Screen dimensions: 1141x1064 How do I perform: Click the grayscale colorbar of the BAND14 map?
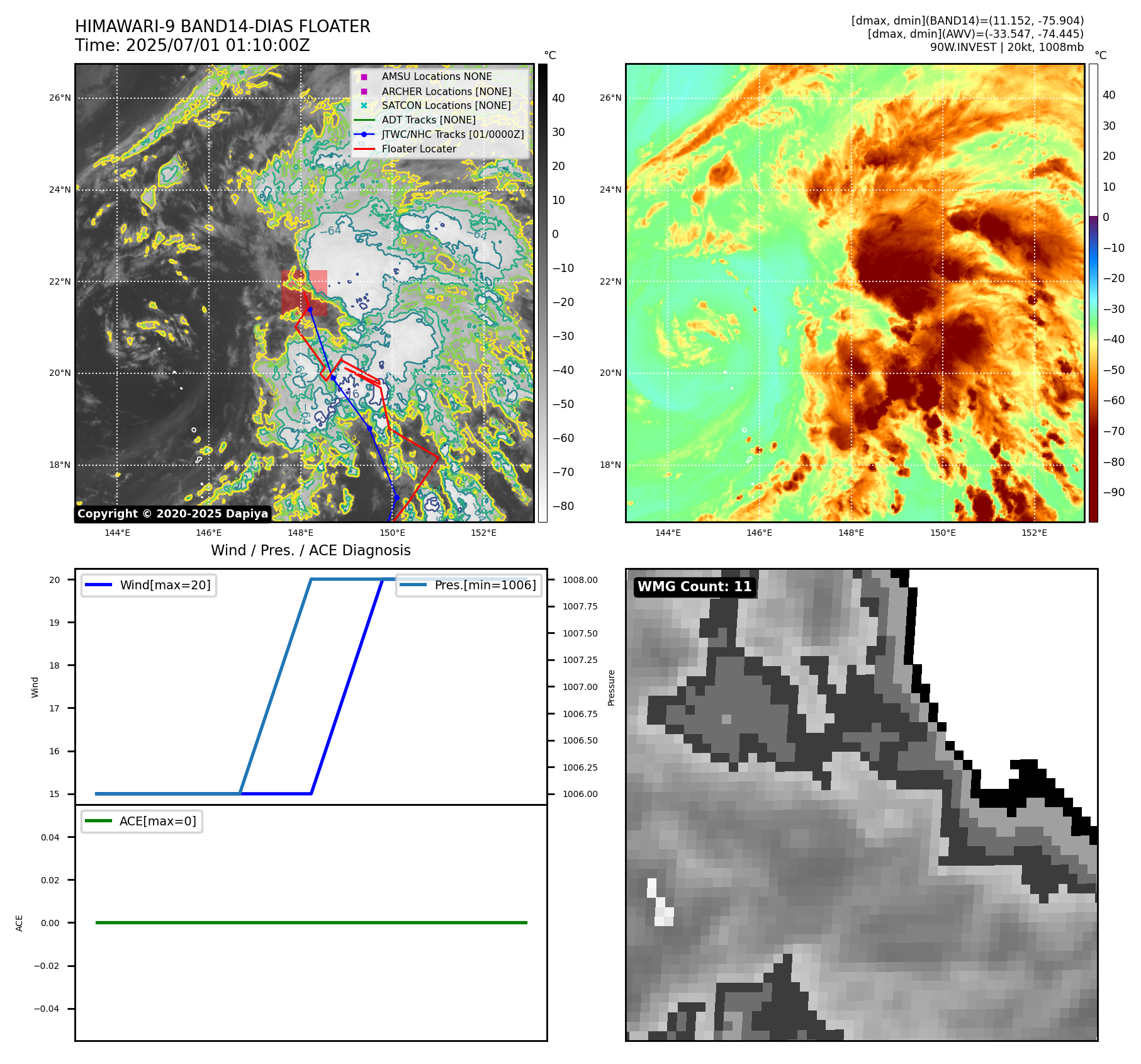[x=542, y=293]
